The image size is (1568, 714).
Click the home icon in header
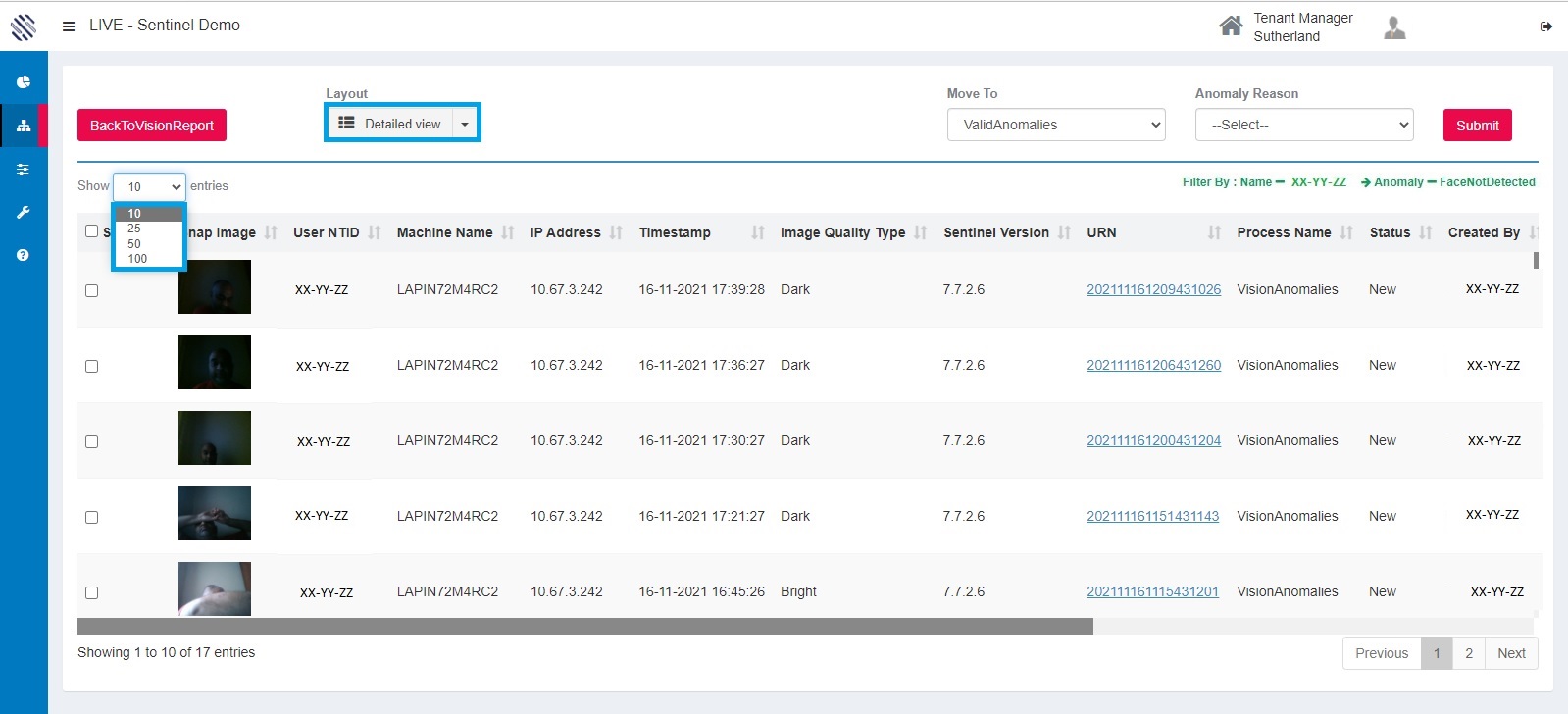(1230, 26)
